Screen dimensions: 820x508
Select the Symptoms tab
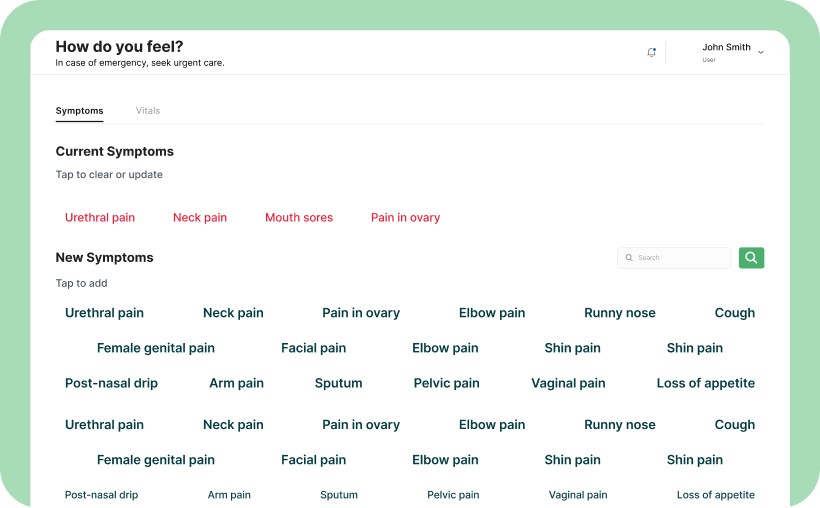(x=79, y=111)
